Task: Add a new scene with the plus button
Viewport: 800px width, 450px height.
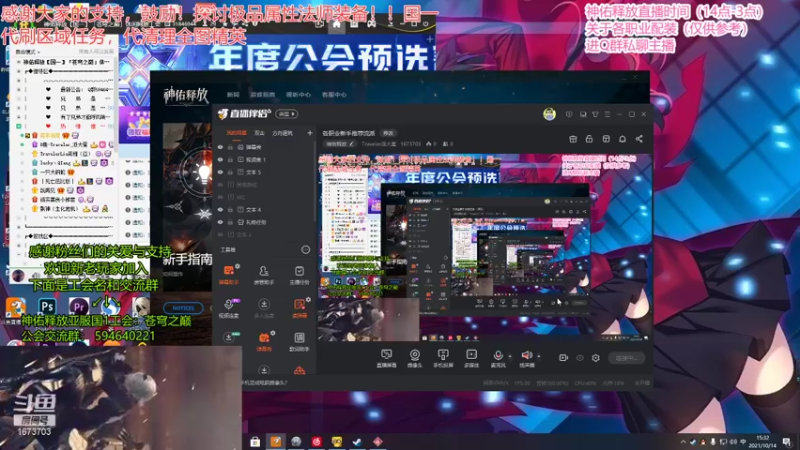Action: (309, 133)
